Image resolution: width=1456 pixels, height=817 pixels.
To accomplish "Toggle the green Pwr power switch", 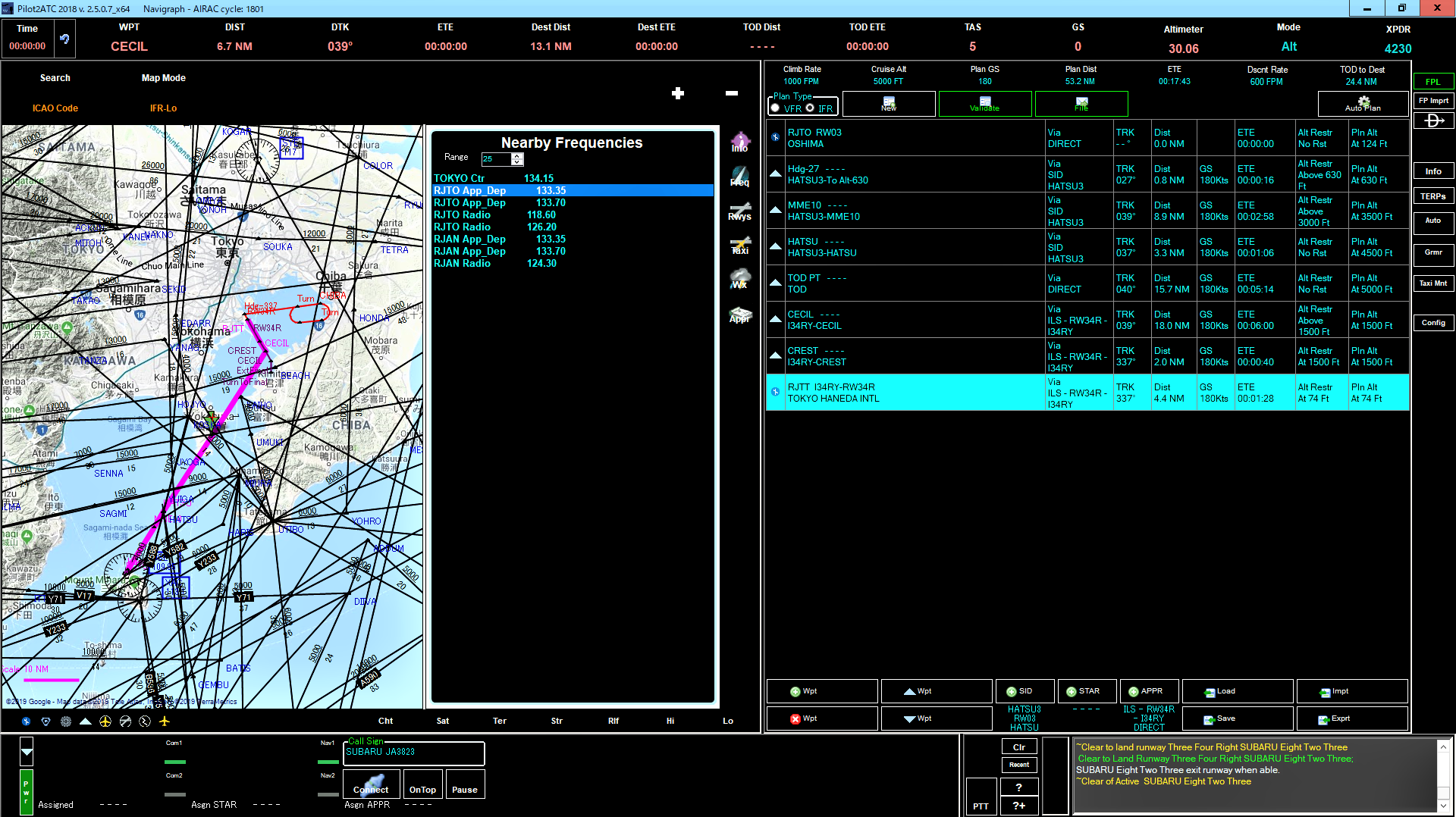I will [27, 791].
